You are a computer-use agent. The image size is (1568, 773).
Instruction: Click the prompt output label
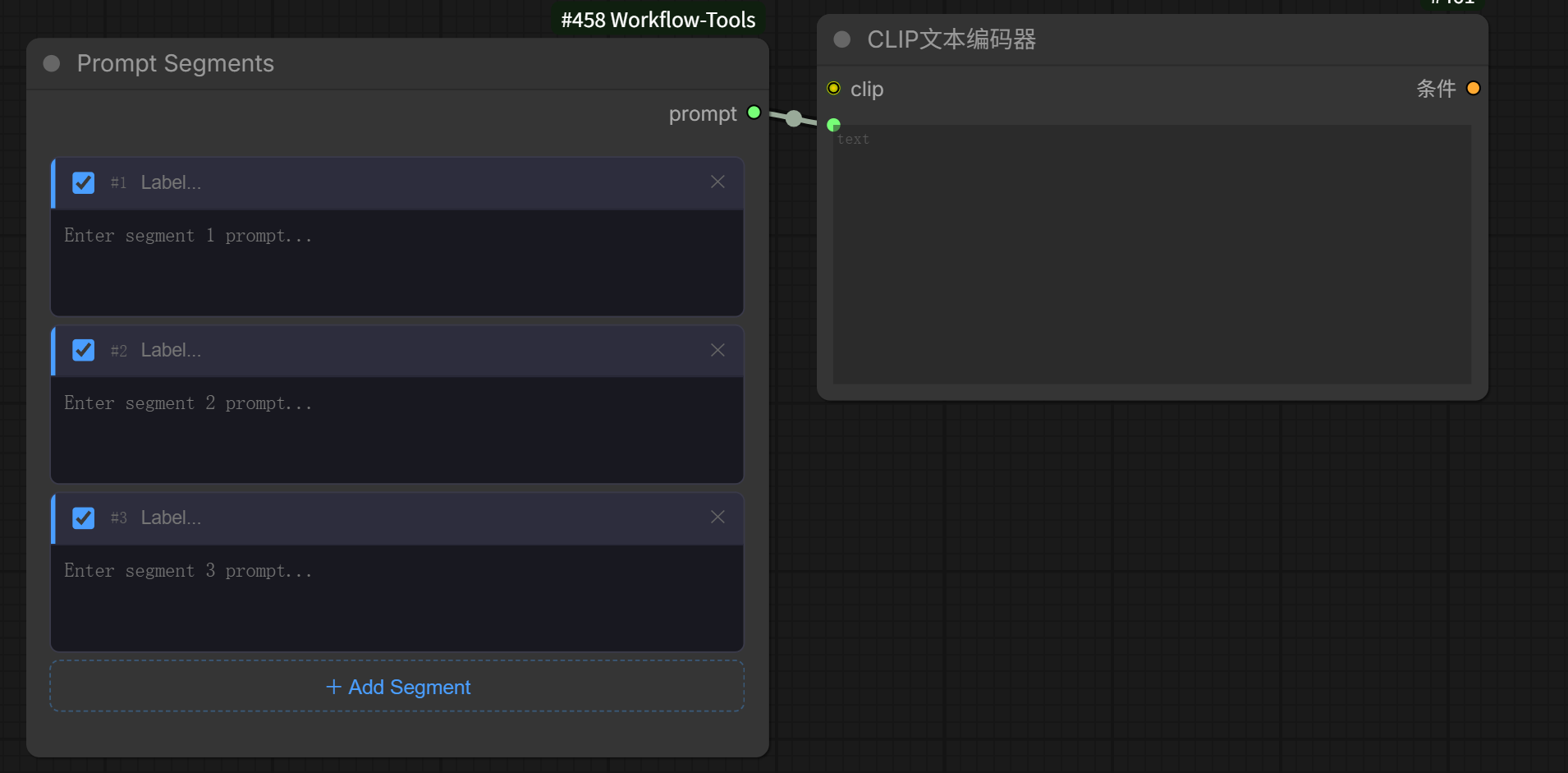703,113
